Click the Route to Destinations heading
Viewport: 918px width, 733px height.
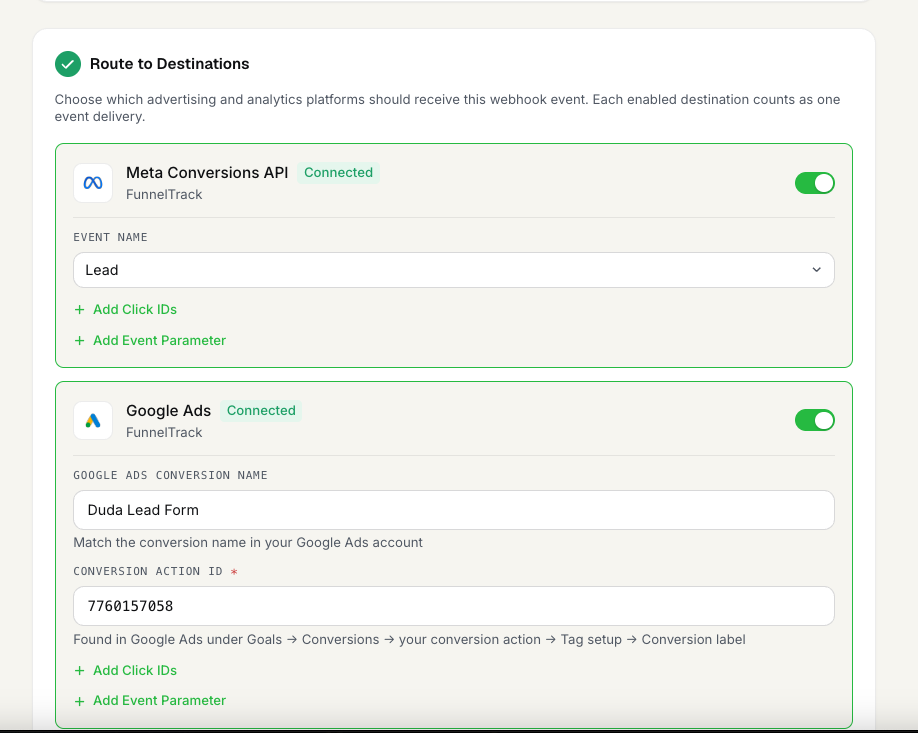coord(169,64)
